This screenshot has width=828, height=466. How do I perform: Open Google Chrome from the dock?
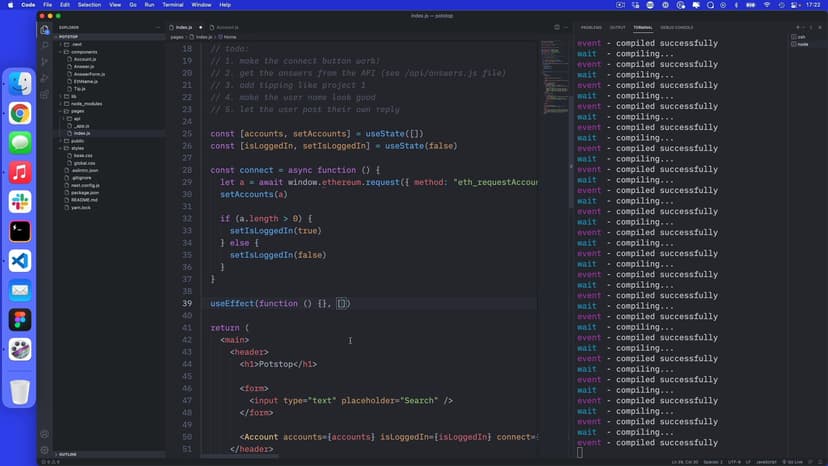(20, 114)
